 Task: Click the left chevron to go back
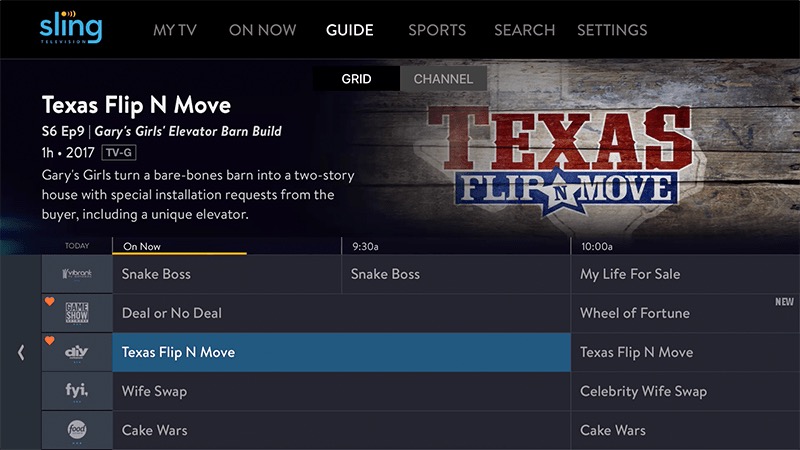[x=21, y=352]
